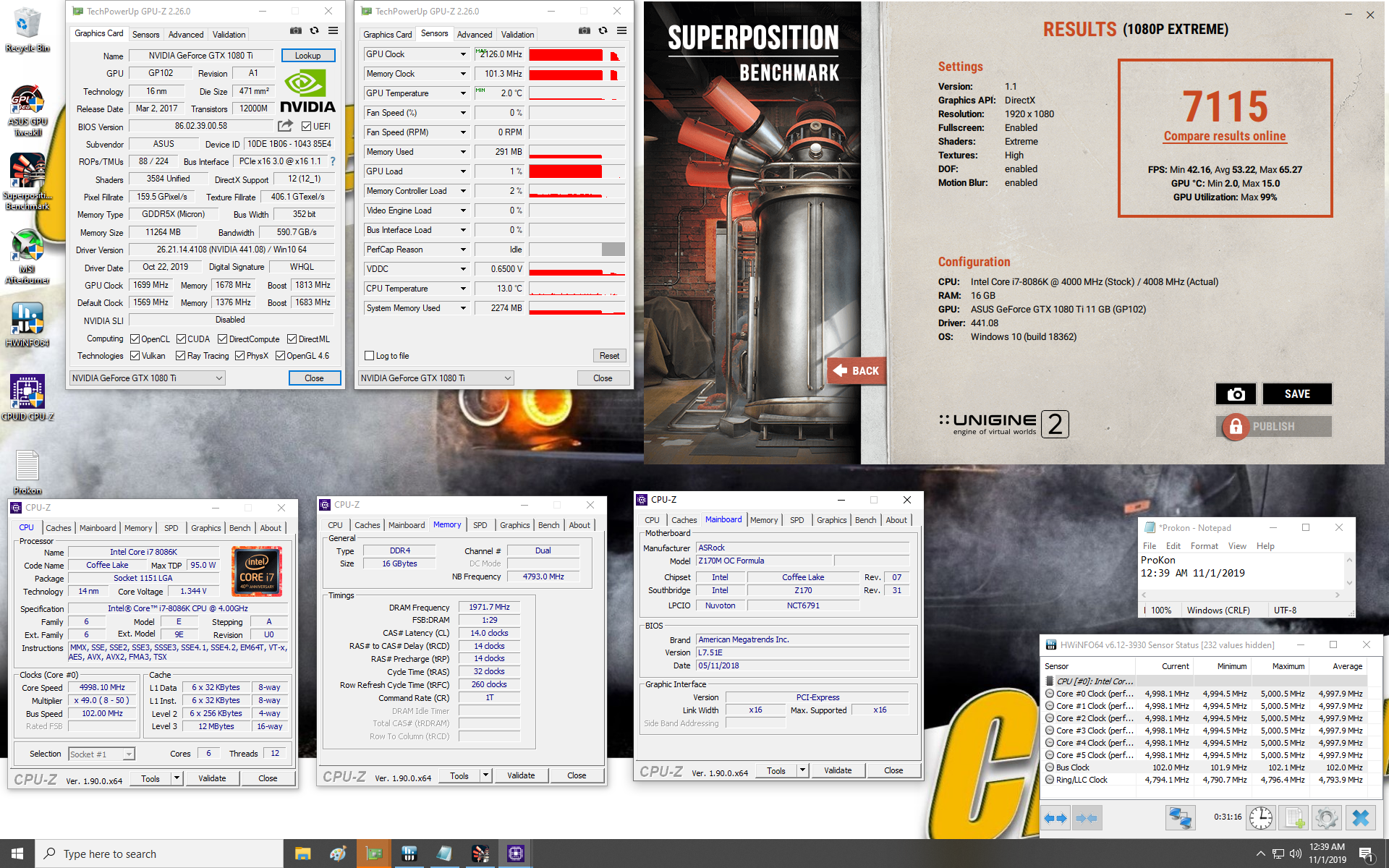Click the camera screenshot button in Superposition results
1389x868 pixels.
(1236, 393)
